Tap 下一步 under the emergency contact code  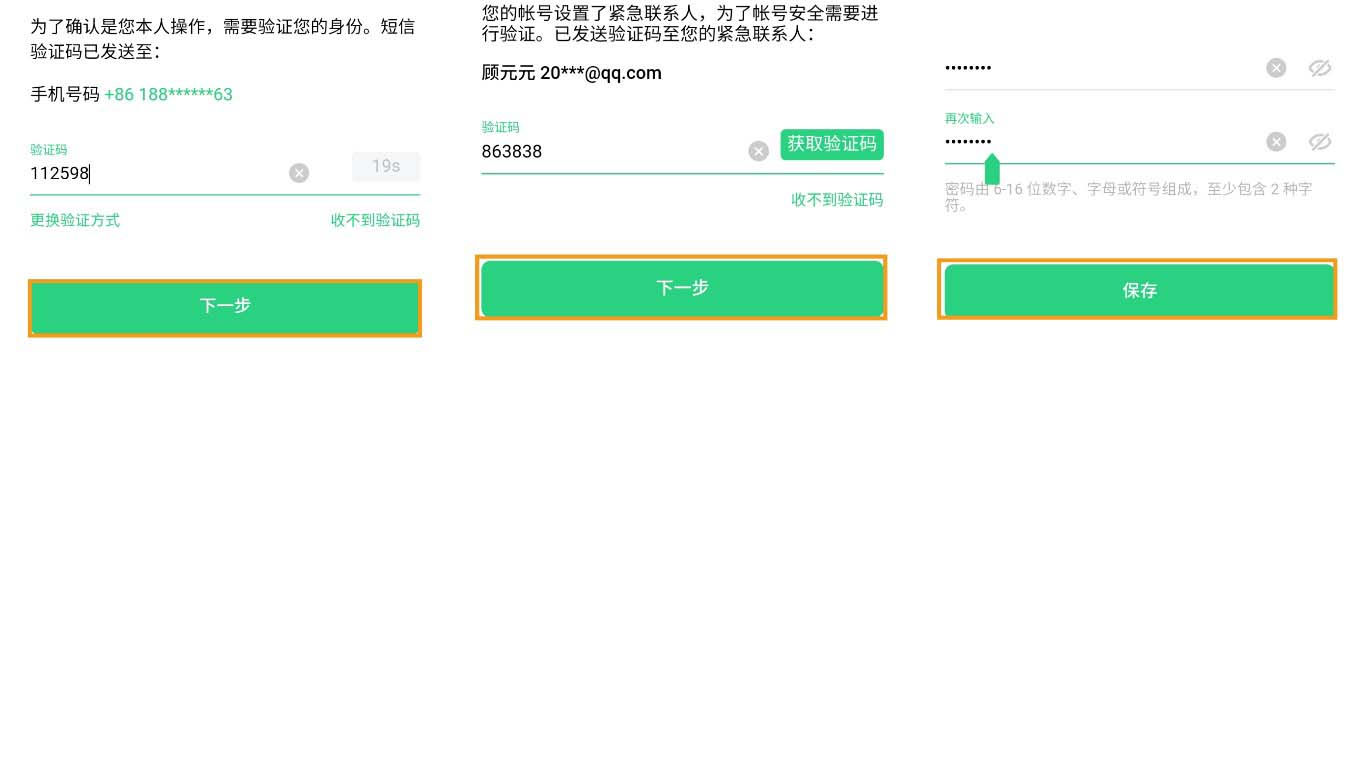682,288
